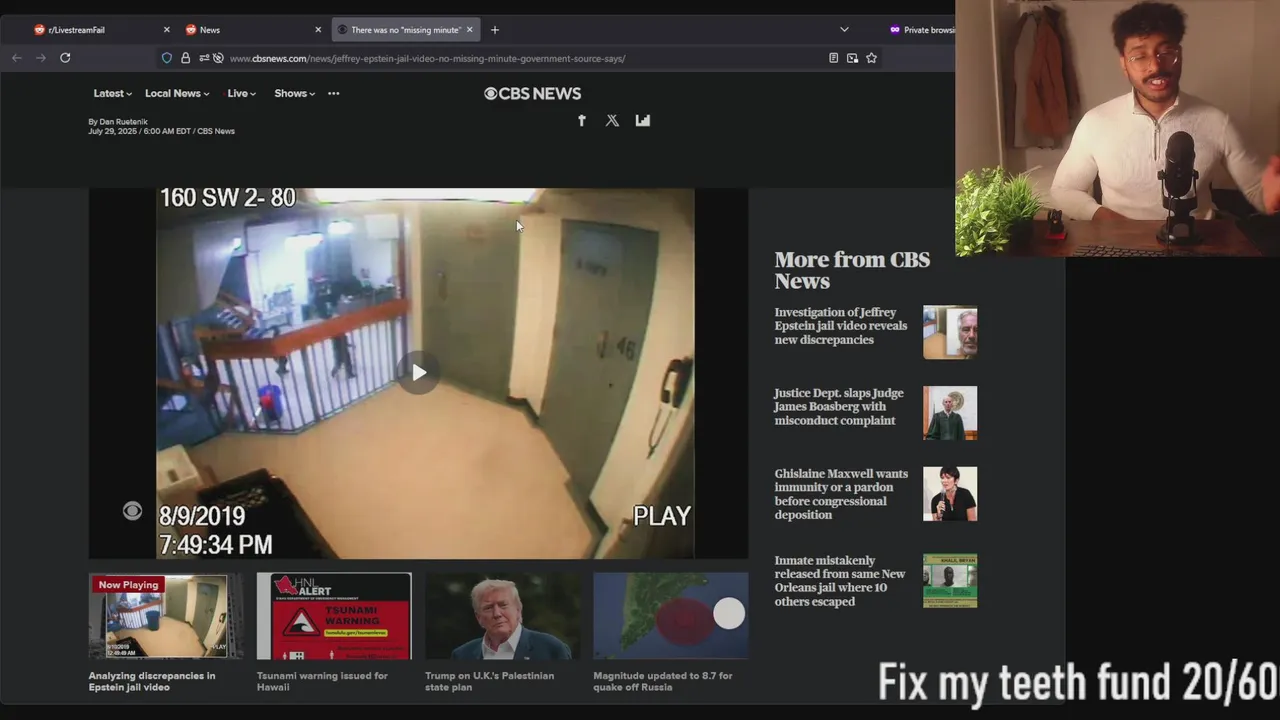Open picture-in-picture icon in address bar
Viewport: 1280px width, 720px height.
click(x=852, y=58)
